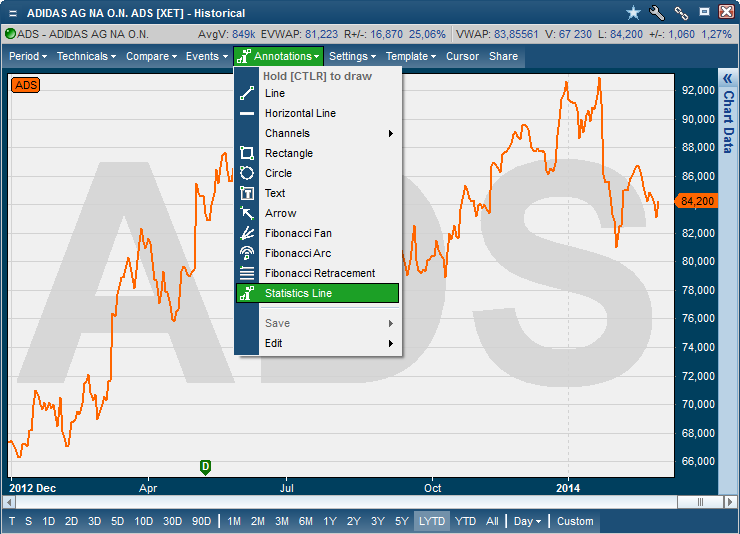Open the Compare dropdown menu

tap(151, 56)
